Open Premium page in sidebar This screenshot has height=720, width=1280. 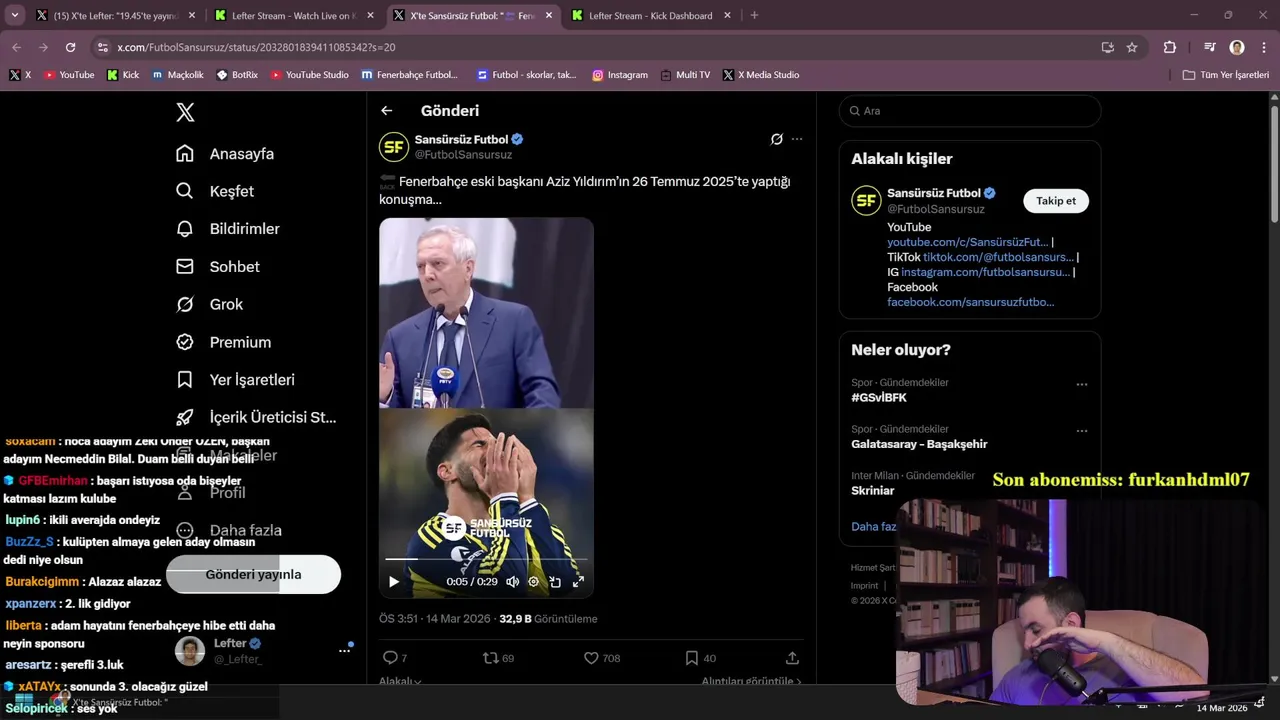coord(224,342)
